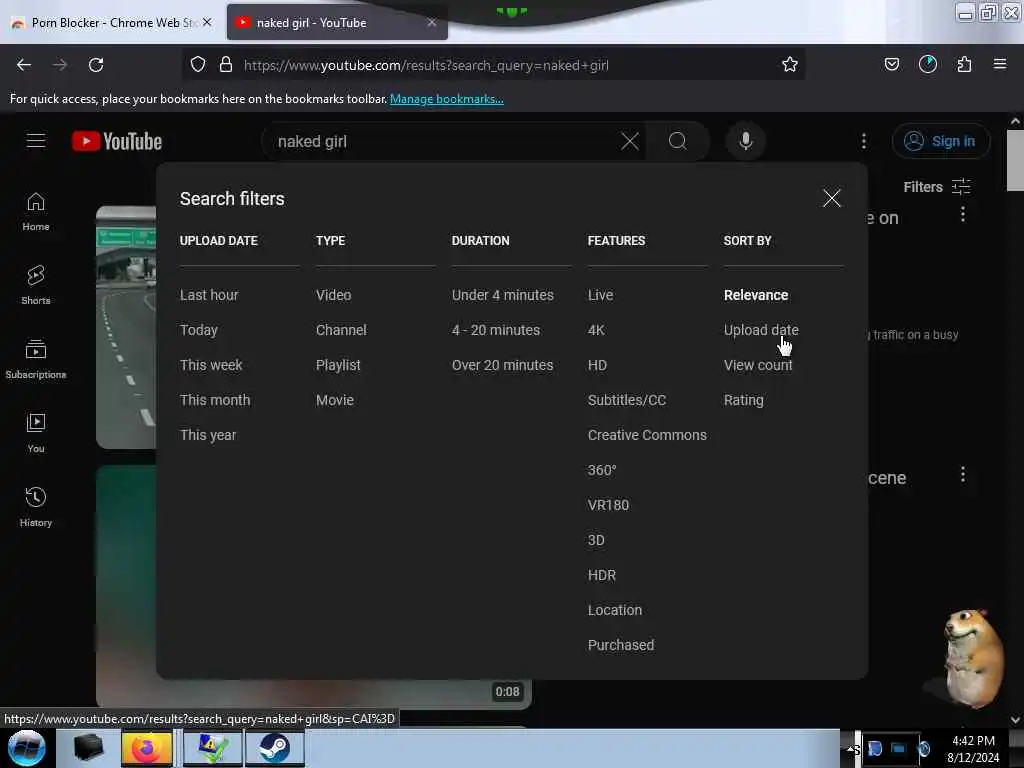The image size is (1024, 768).
Task: Enable the 360° filter
Action: (601, 470)
